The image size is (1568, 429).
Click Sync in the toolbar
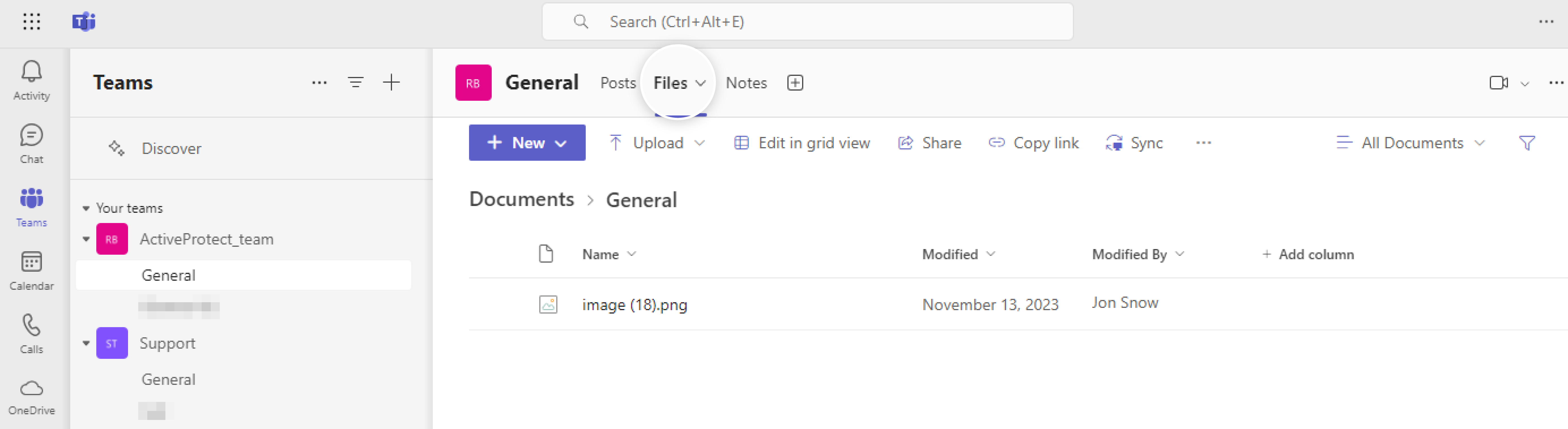[1134, 143]
